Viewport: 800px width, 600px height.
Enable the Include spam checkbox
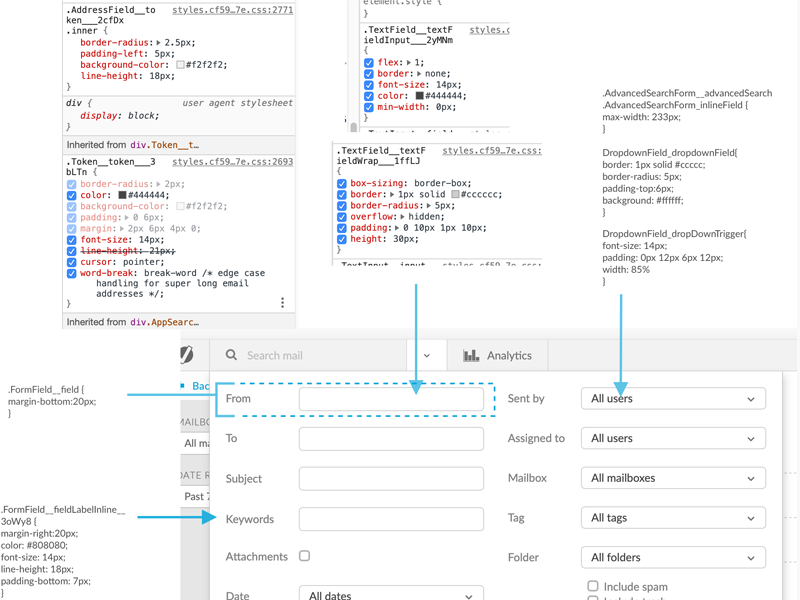tap(593, 586)
